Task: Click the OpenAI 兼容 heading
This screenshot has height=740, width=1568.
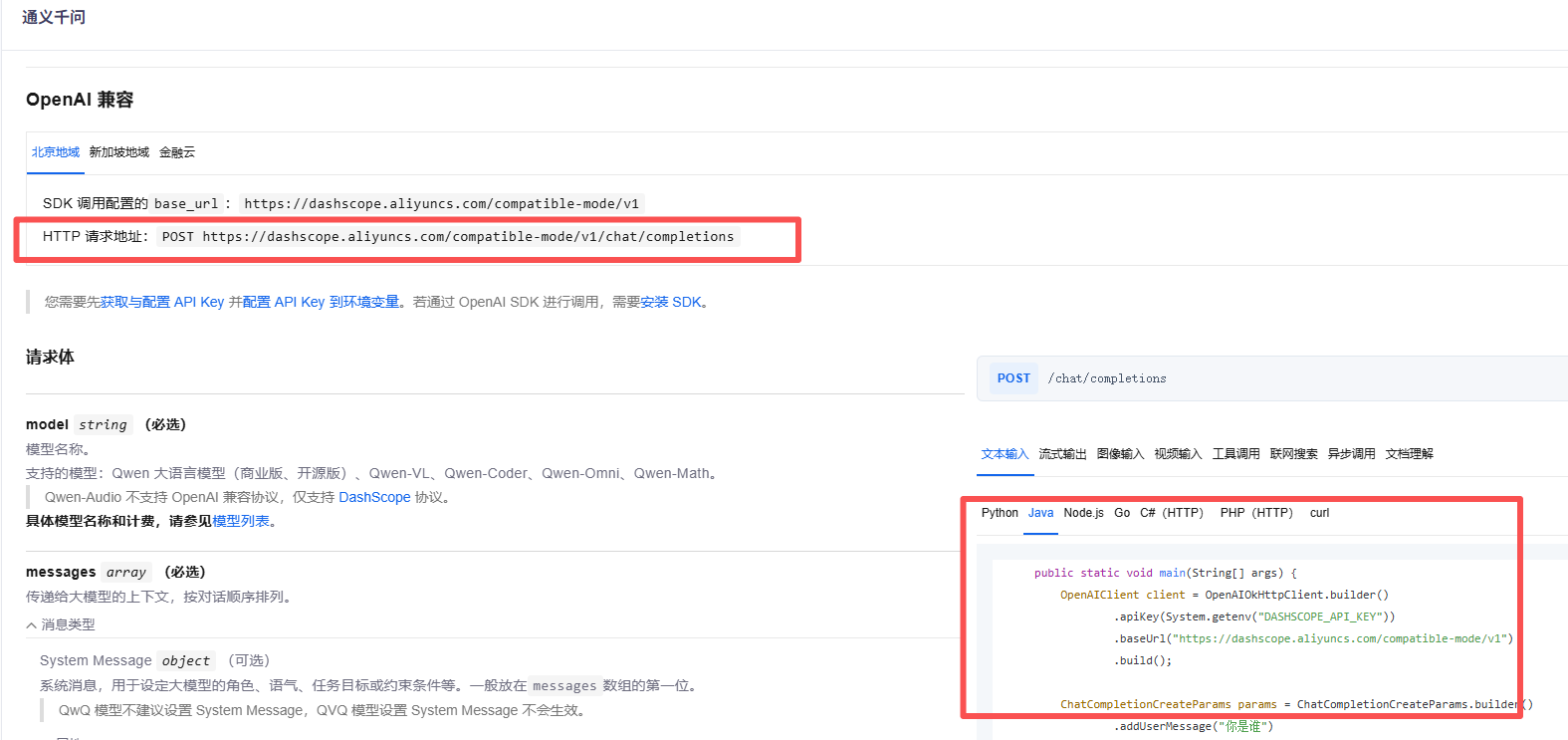Action: [x=80, y=100]
